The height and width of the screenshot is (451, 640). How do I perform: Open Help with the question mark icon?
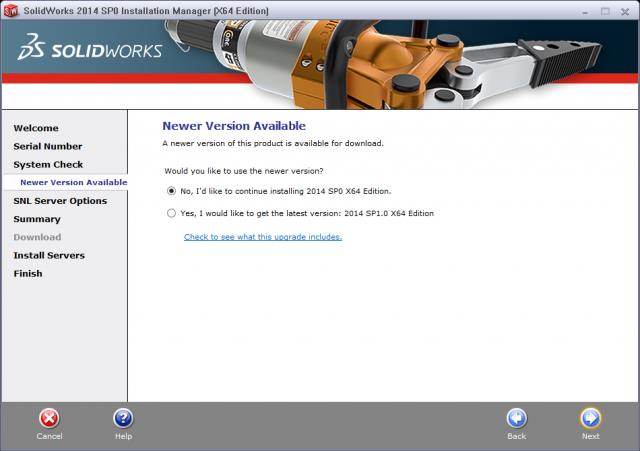[x=123, y=418]
